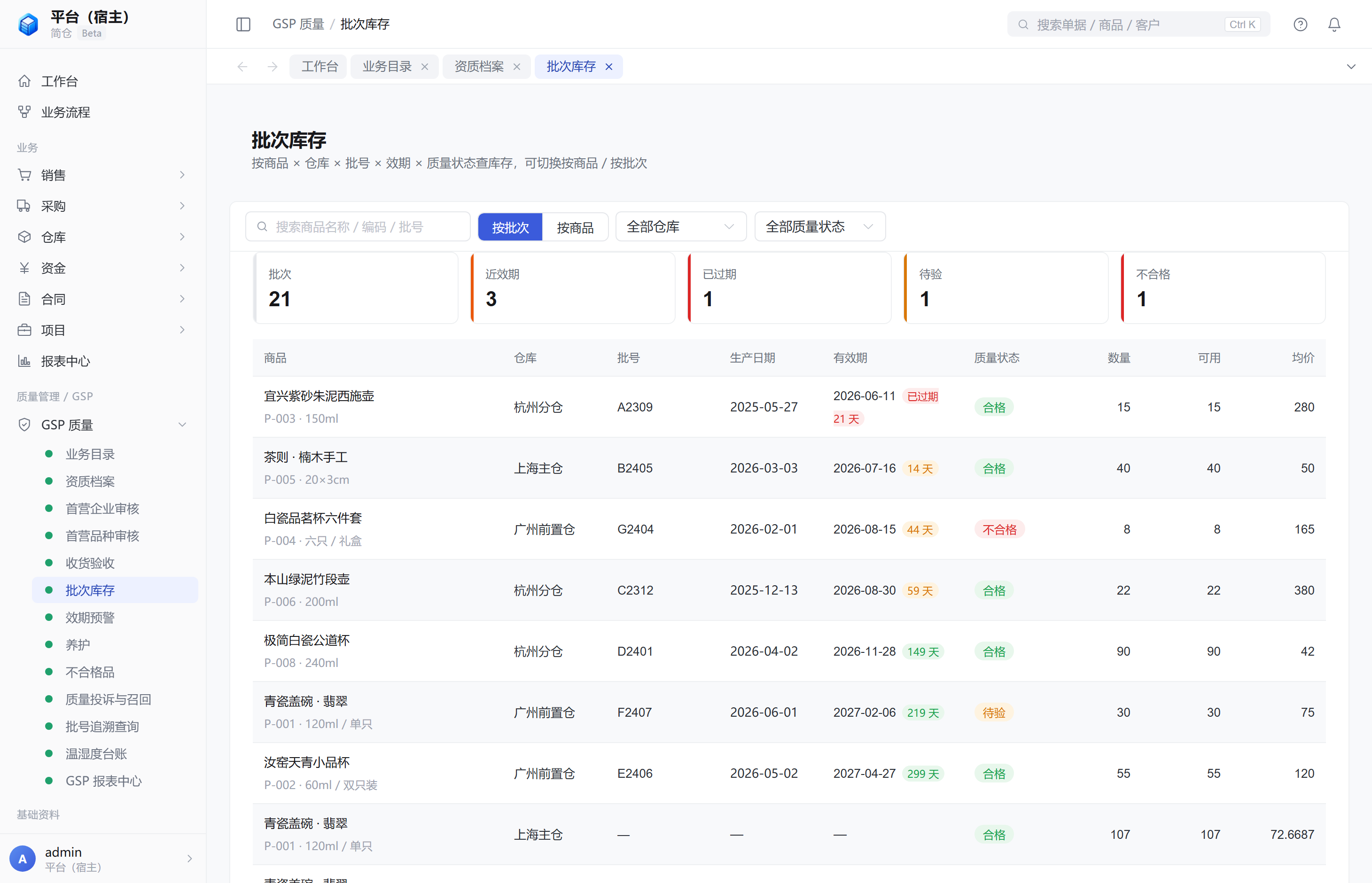The width and height of the screenshot is (1372, 883).
Task: Click the 报表中心 chart icon
Action: pyautogui.click(x=24, y=361)
